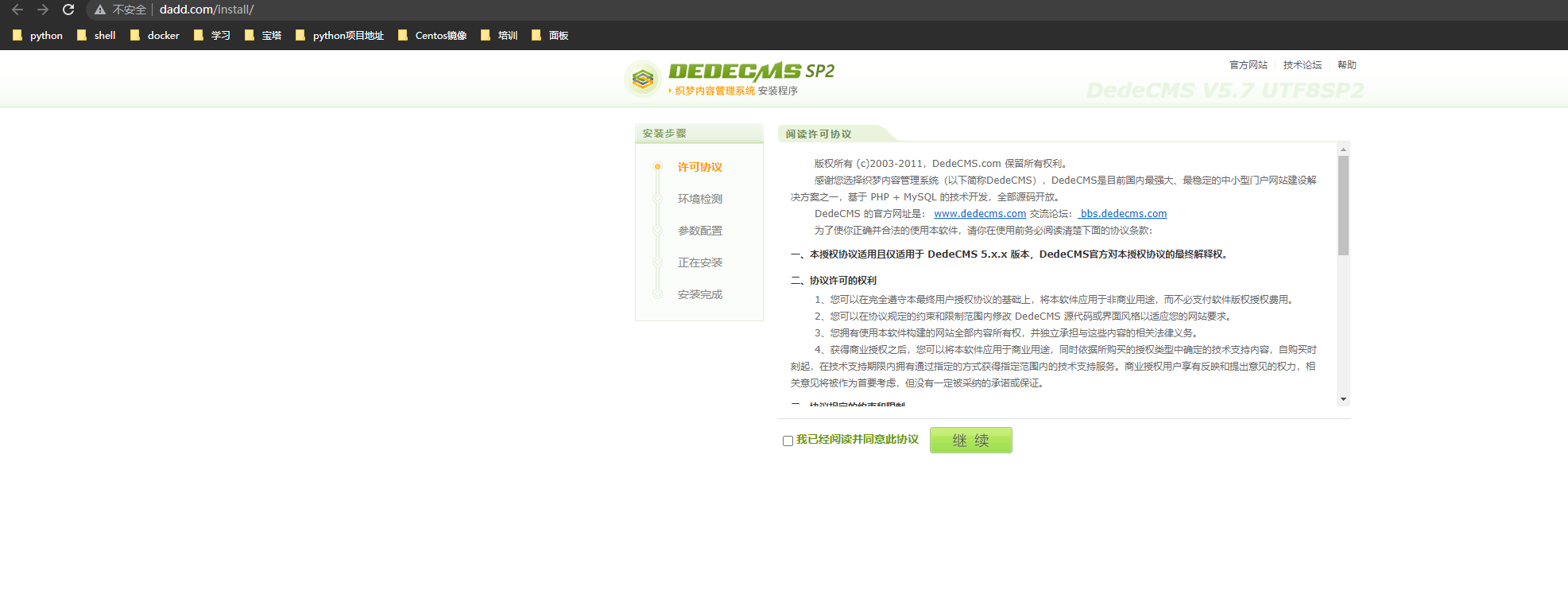Screen dimensions: 1568x602
Task: Click the 安装步骤 panel heading
Action: point(664,134)
